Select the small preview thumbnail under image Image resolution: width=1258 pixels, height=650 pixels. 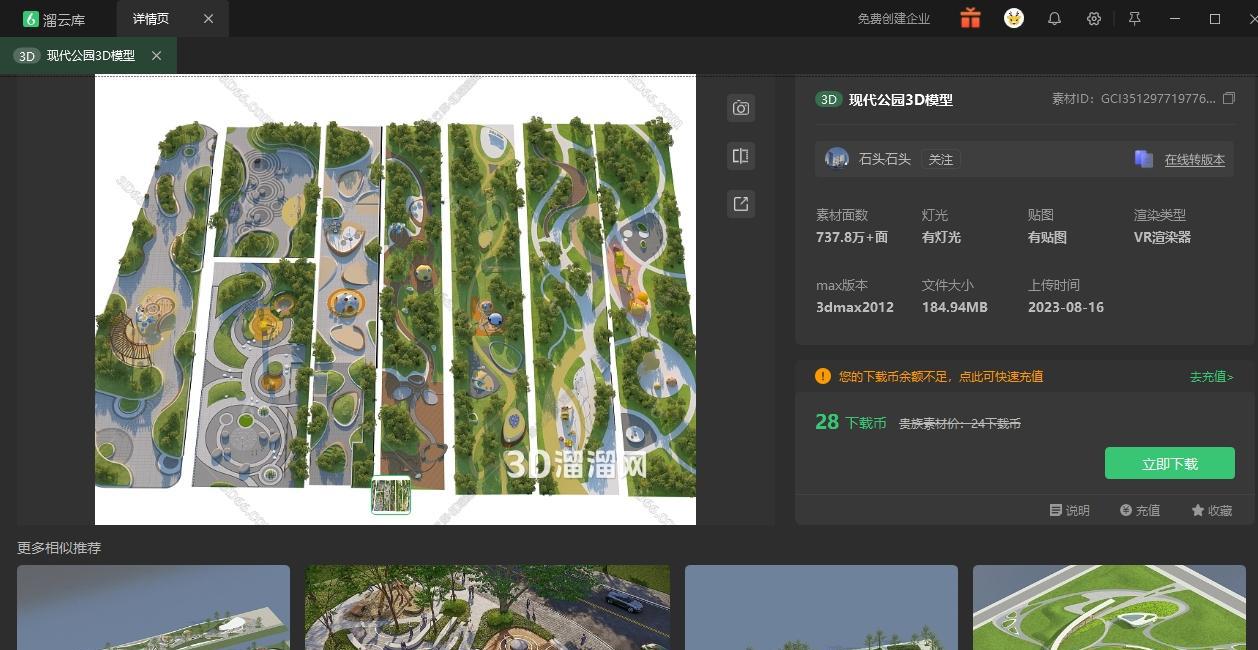point(391,495)
